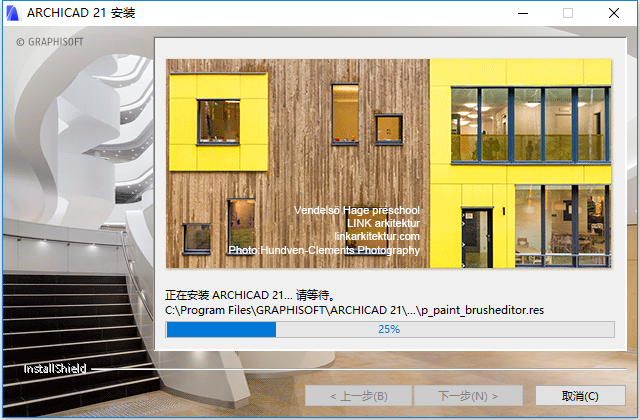
Task: Click the disabled 下一步(N) next button
Action: (x=468, y=396)
